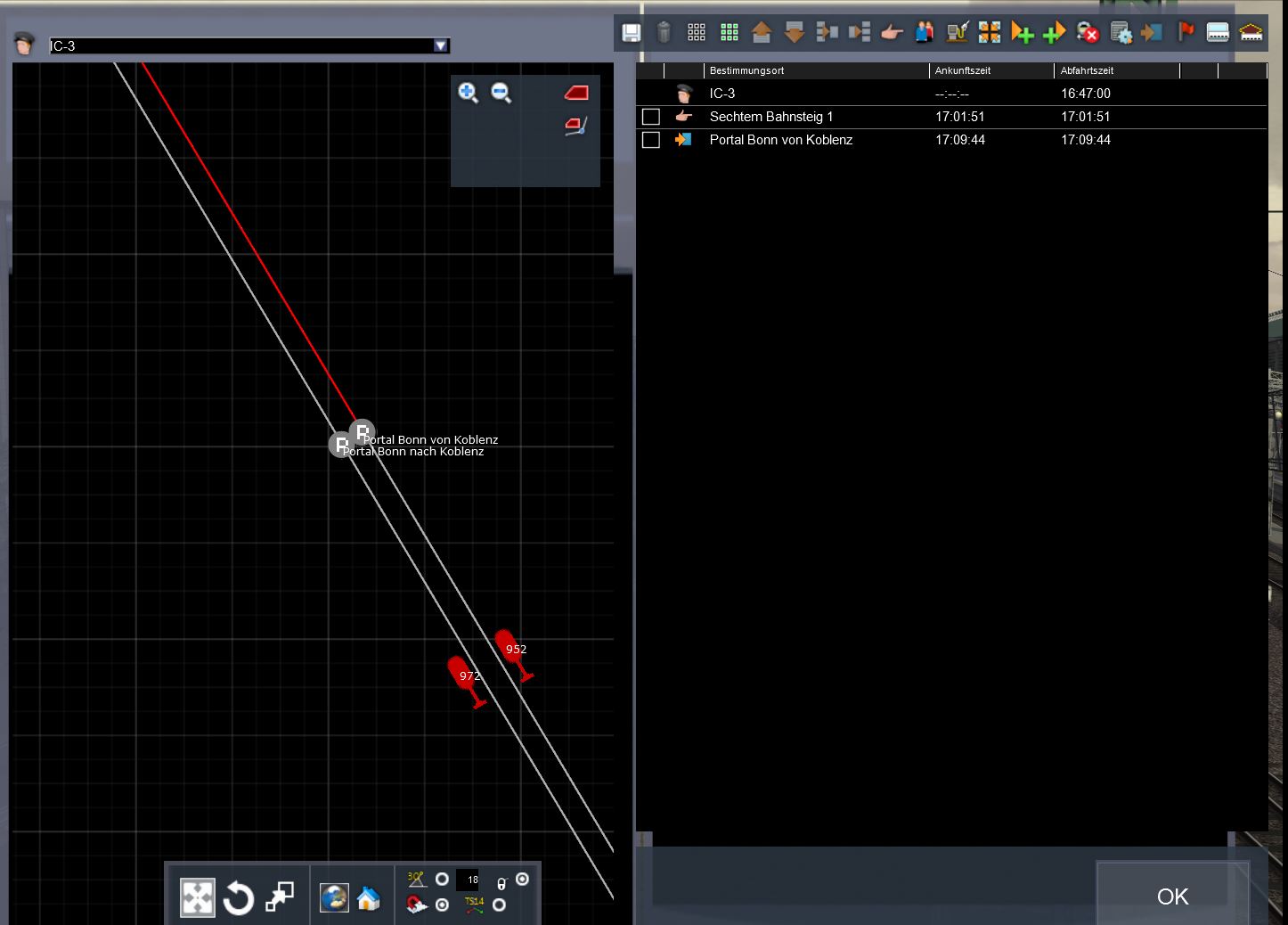The height and width of the screenshot is (925, 1288).
Task: Click the fuel pump refuel icon
Action: coord(958,33)
